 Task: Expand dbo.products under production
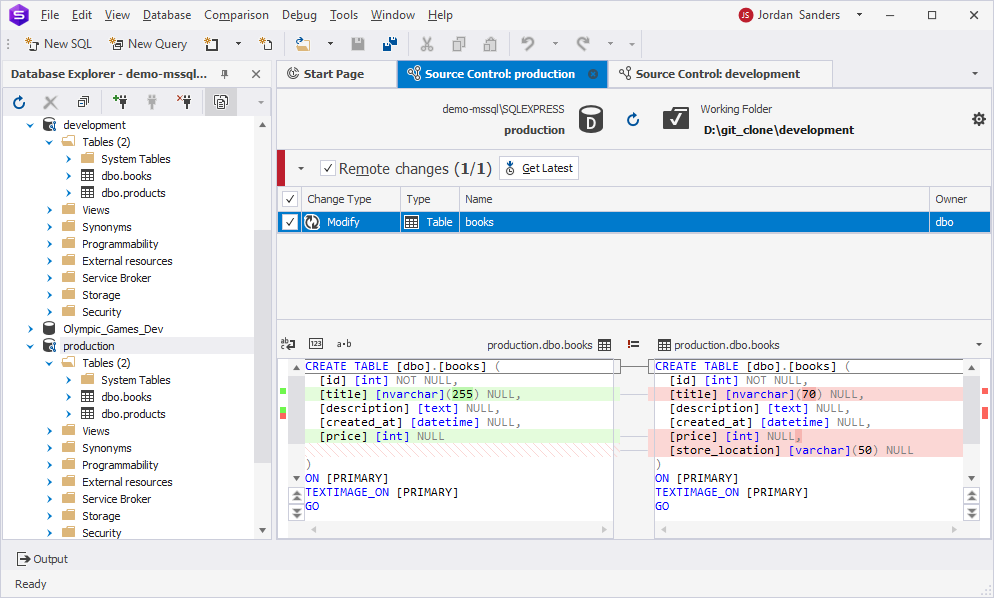68,414
